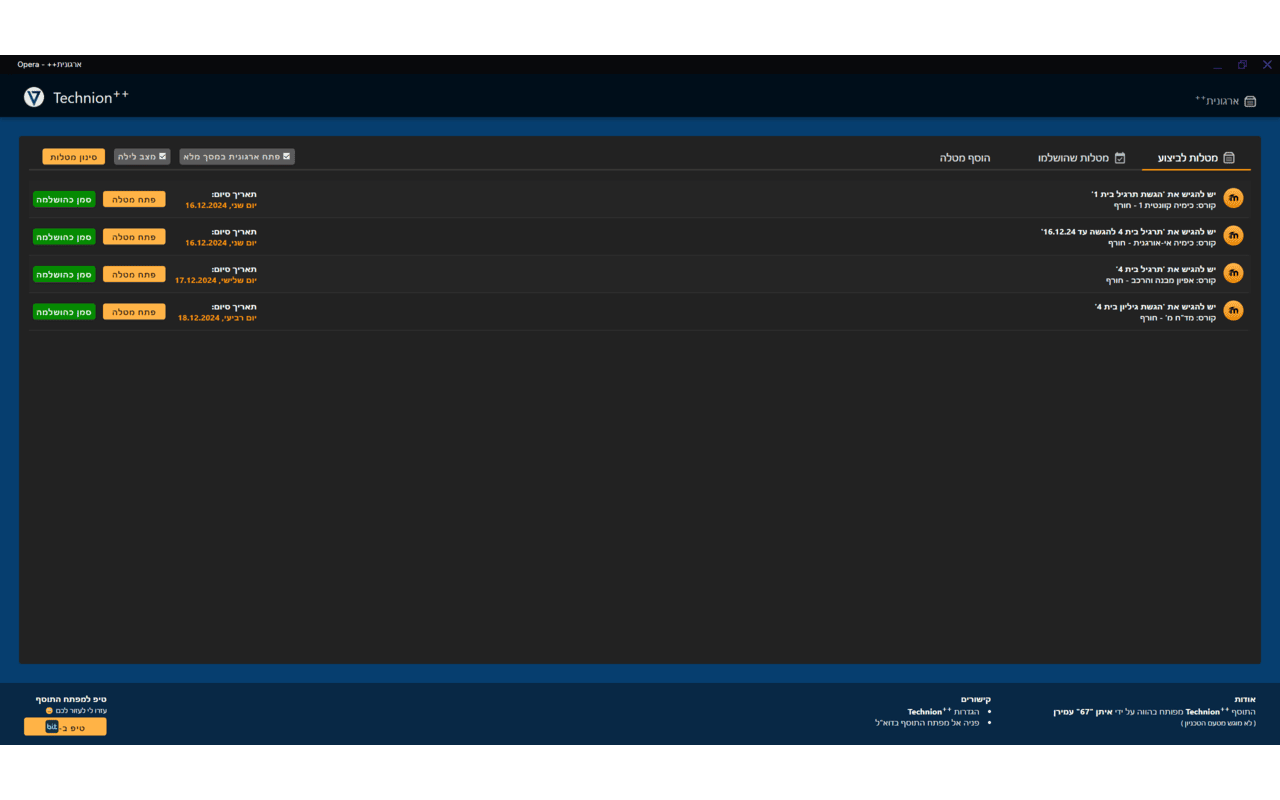Click the 'סינון מטלות' filter button

(74, 157)
